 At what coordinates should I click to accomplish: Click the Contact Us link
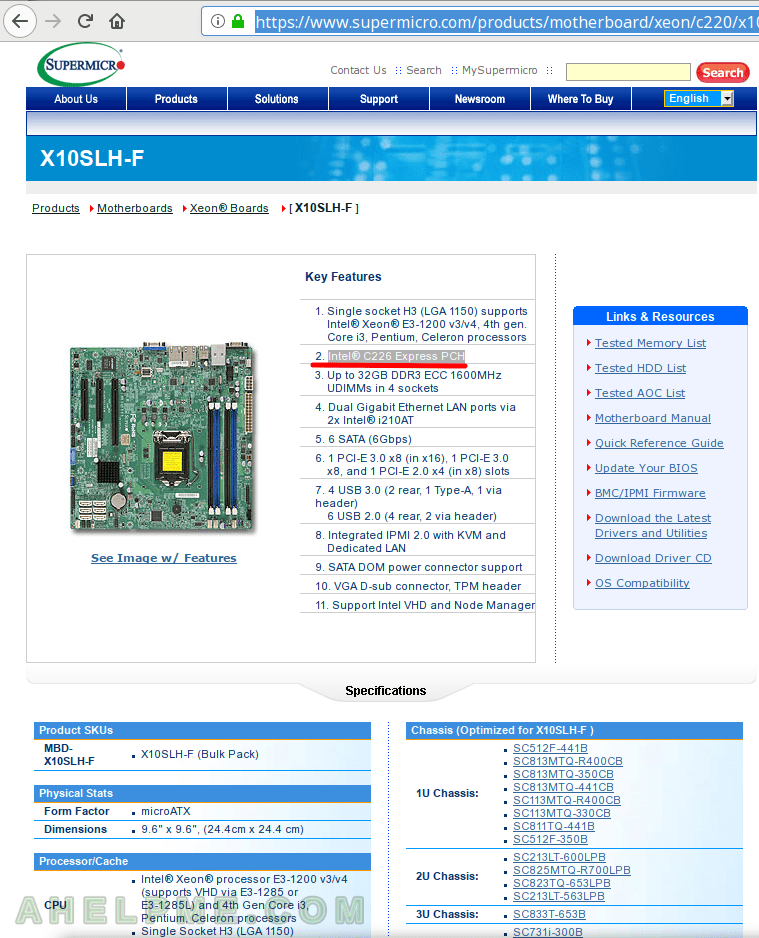(358, 71)
